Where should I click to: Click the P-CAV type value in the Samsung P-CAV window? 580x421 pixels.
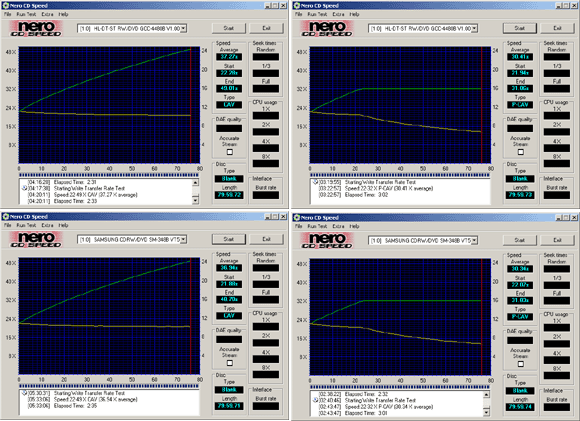pos(520,317)
